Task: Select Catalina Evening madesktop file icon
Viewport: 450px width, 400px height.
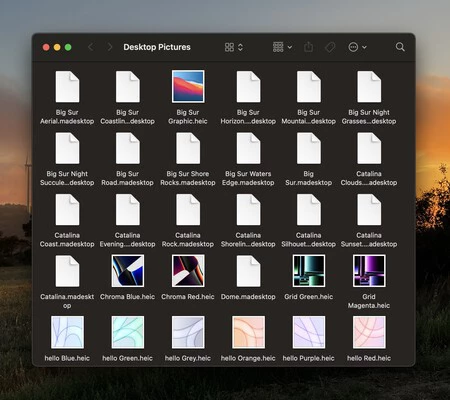Action: tap(128, 210)
